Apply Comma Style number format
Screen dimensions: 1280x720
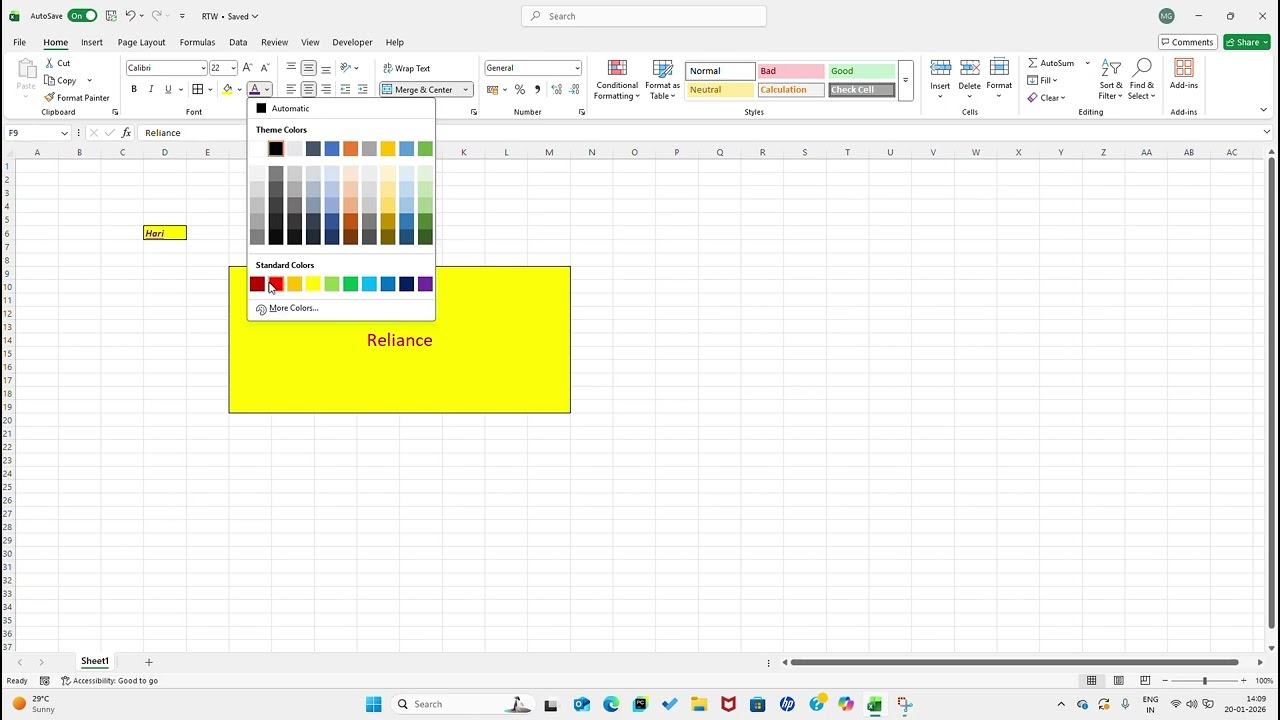[537, 89]
